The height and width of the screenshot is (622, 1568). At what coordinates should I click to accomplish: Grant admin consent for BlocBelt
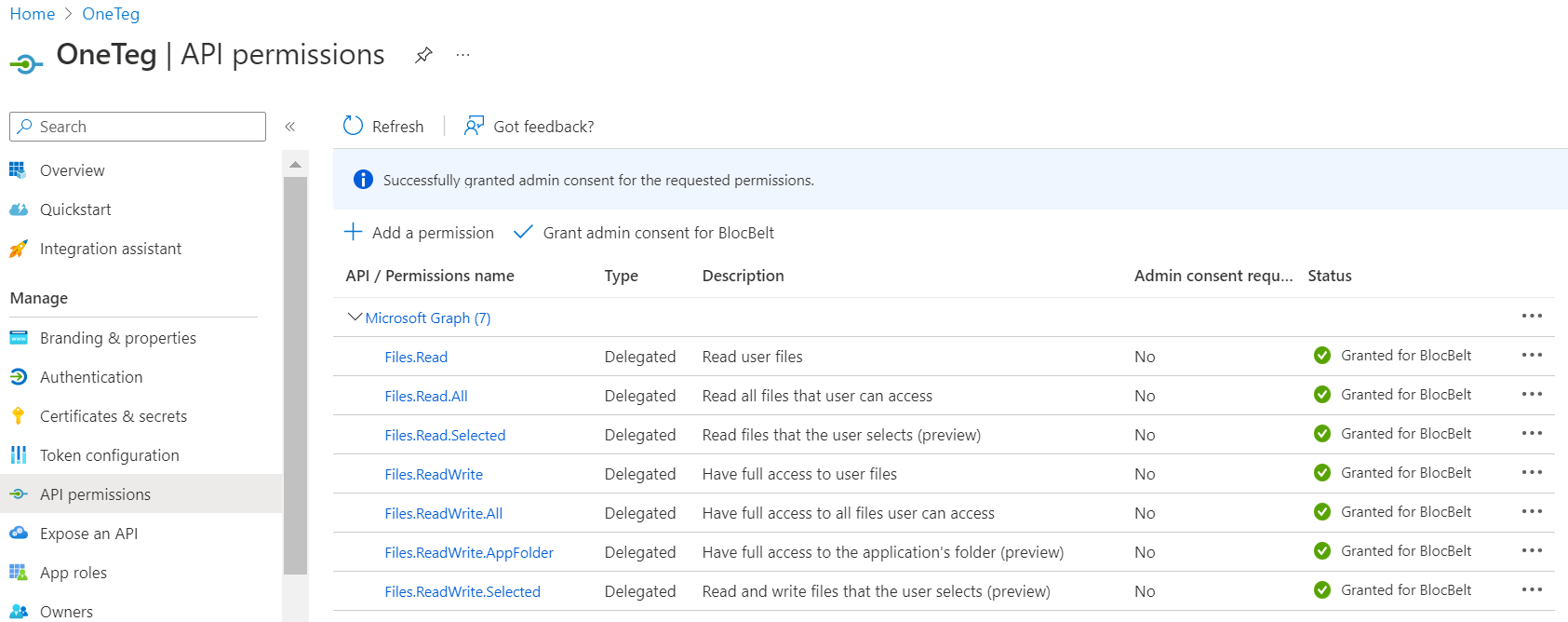click(644, 233)
